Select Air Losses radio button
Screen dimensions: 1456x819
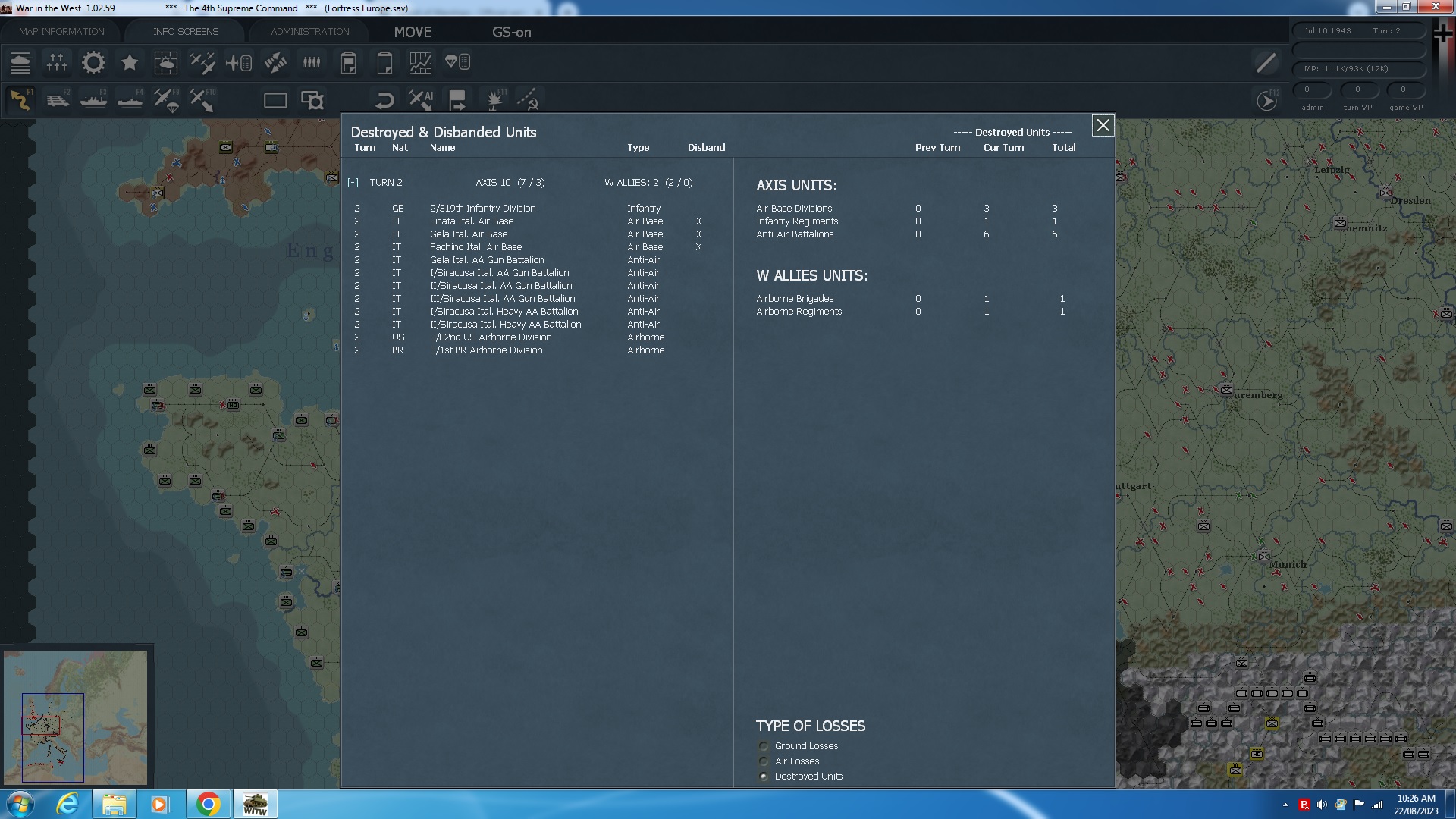[x=764, y=761]
